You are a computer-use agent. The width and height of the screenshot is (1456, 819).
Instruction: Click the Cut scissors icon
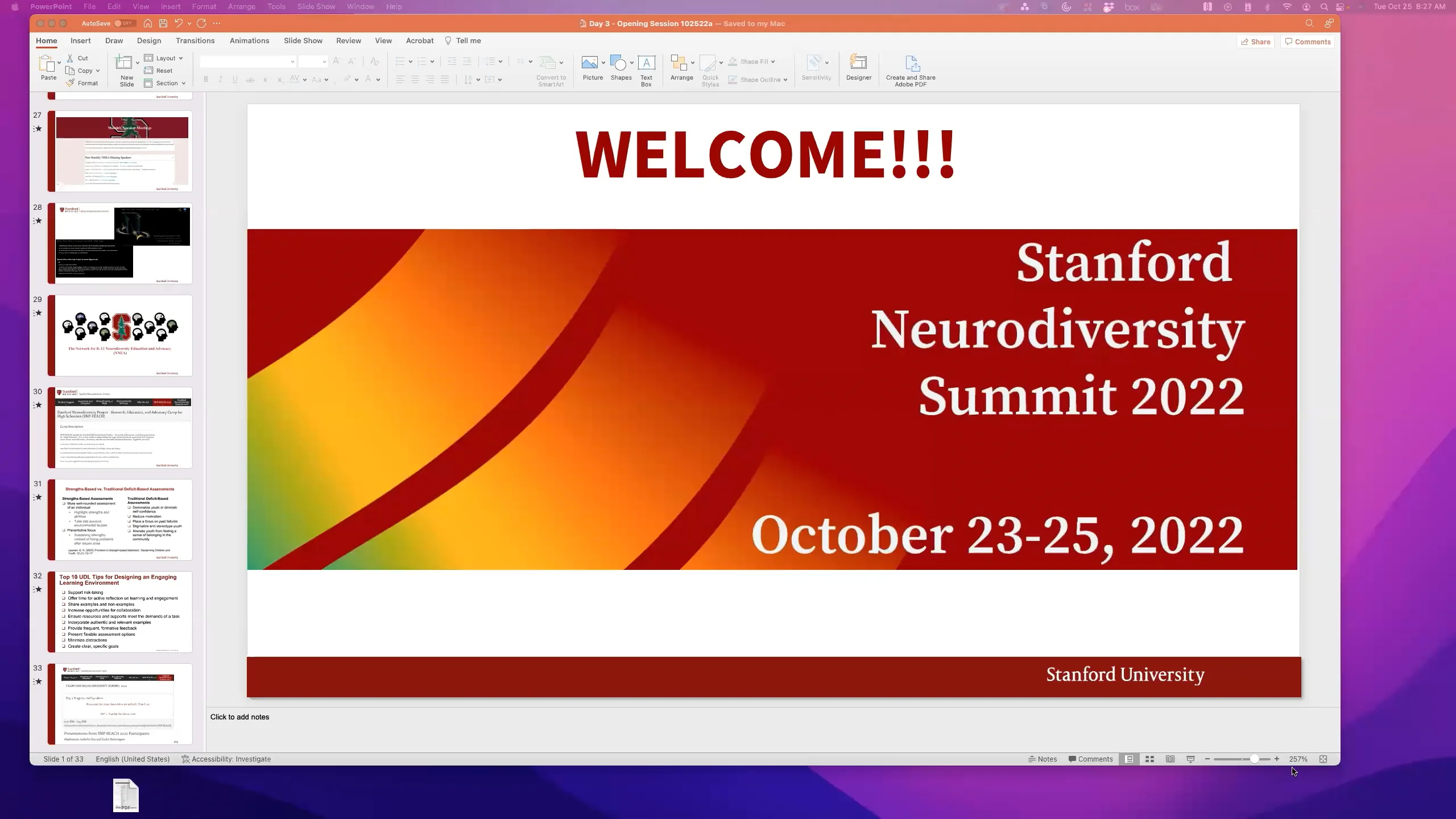70,58
